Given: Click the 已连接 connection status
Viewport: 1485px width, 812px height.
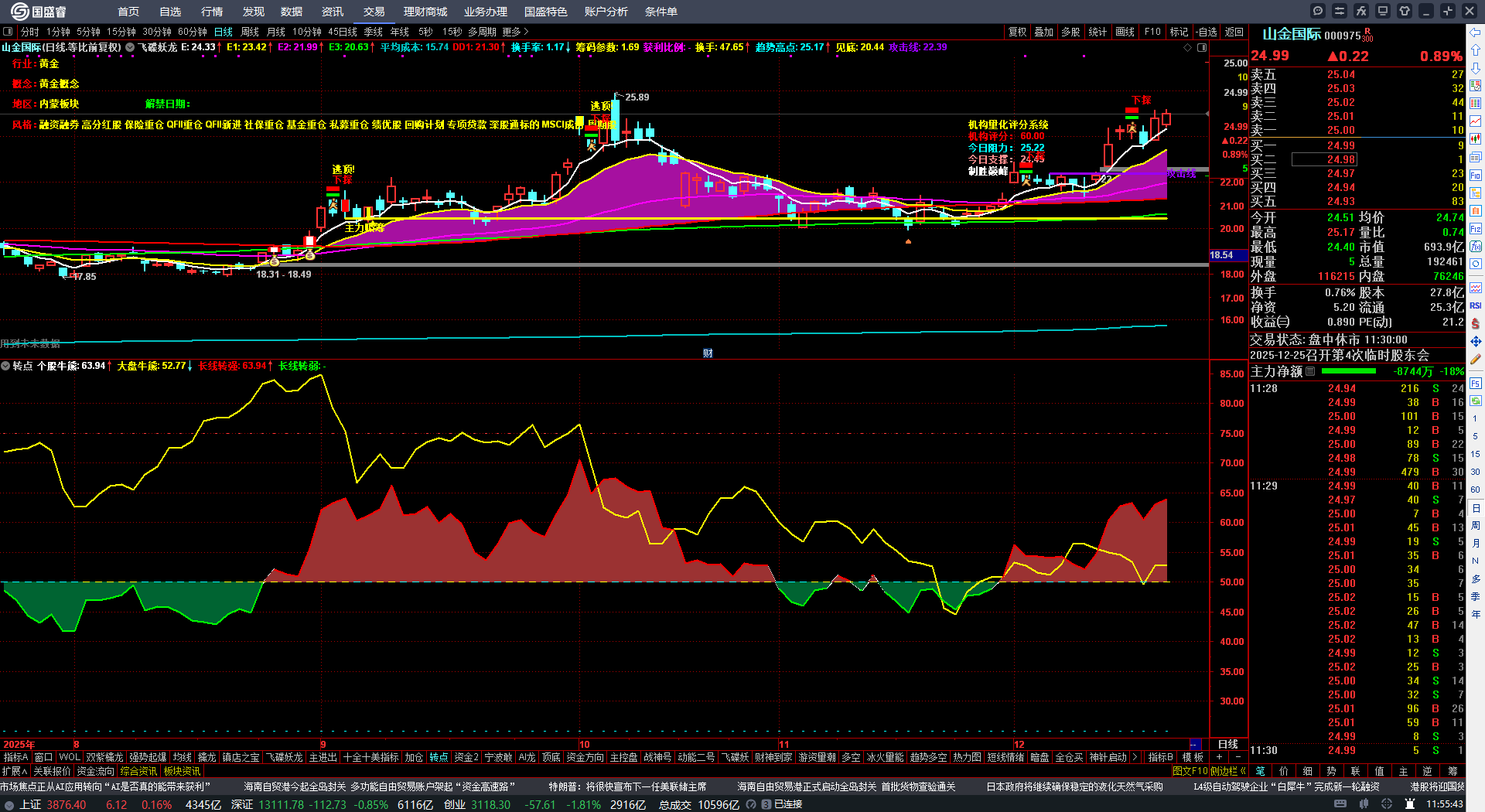Looking at the screenshot, I should point(788,804).
